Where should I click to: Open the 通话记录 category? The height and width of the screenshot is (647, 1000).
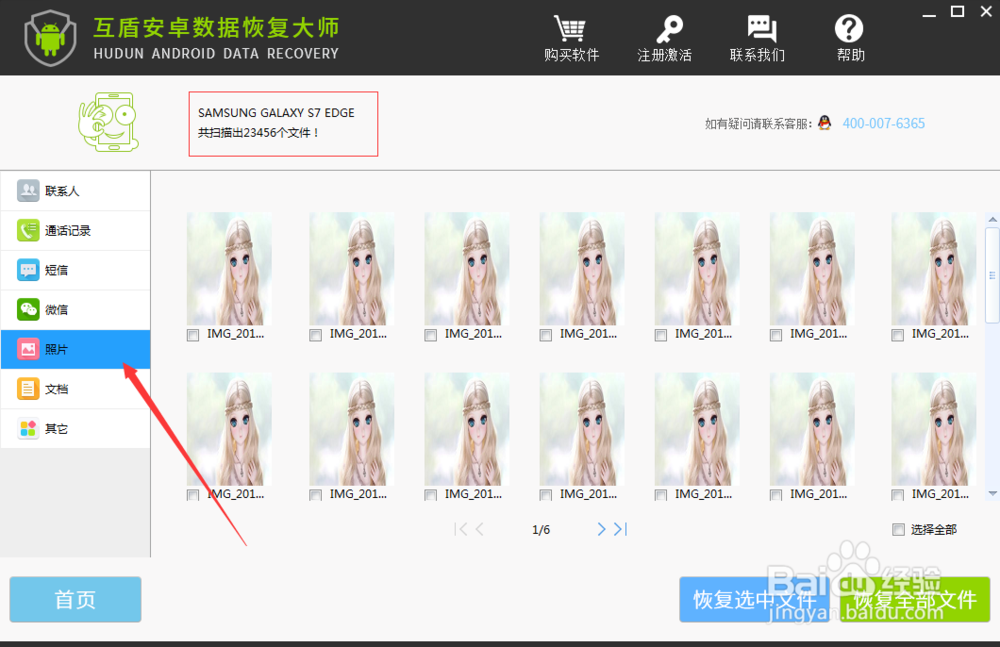[x=75, y=230]
